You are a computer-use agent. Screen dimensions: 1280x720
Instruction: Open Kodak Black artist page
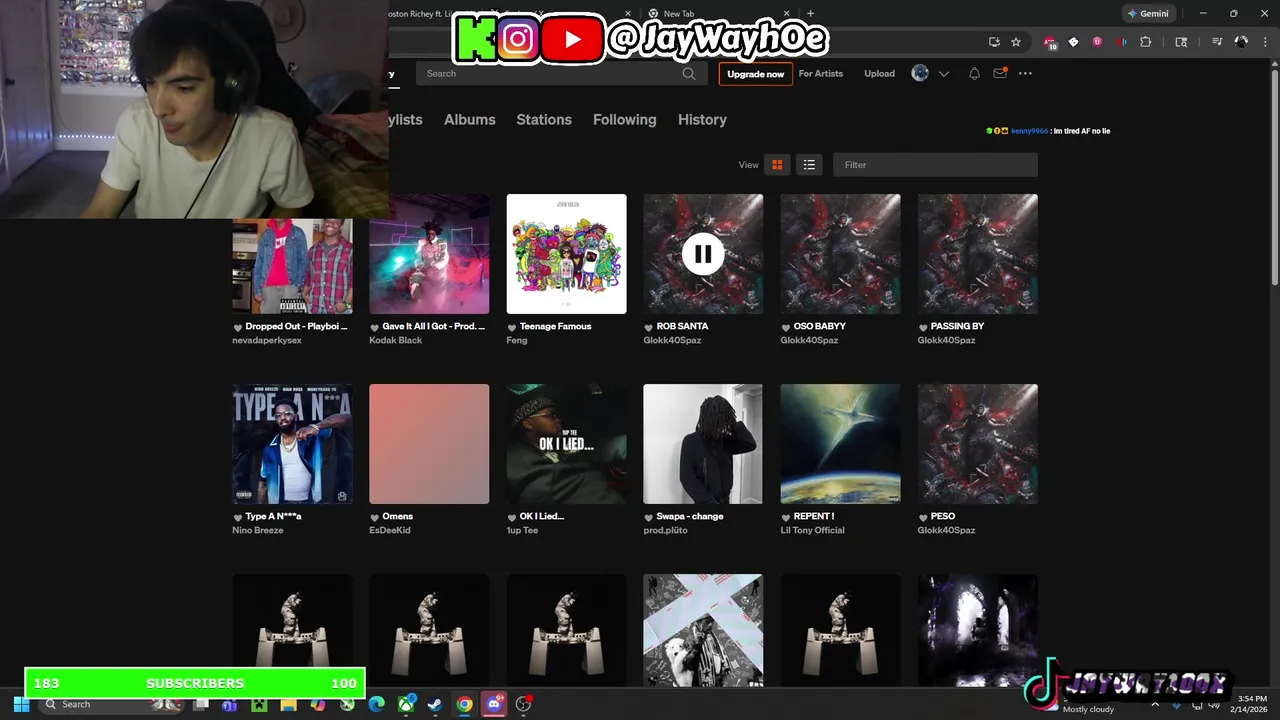tap(396, 340)
